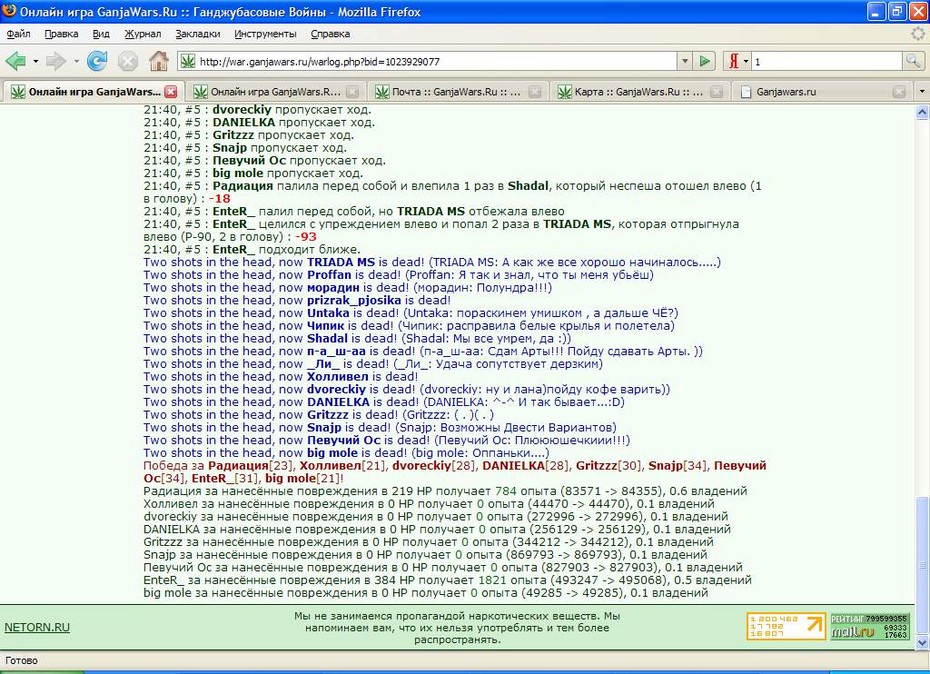The height and width of the screenshot is (674, 930).
Task: Open the forward history dropdown arrow
Action: 76,61
